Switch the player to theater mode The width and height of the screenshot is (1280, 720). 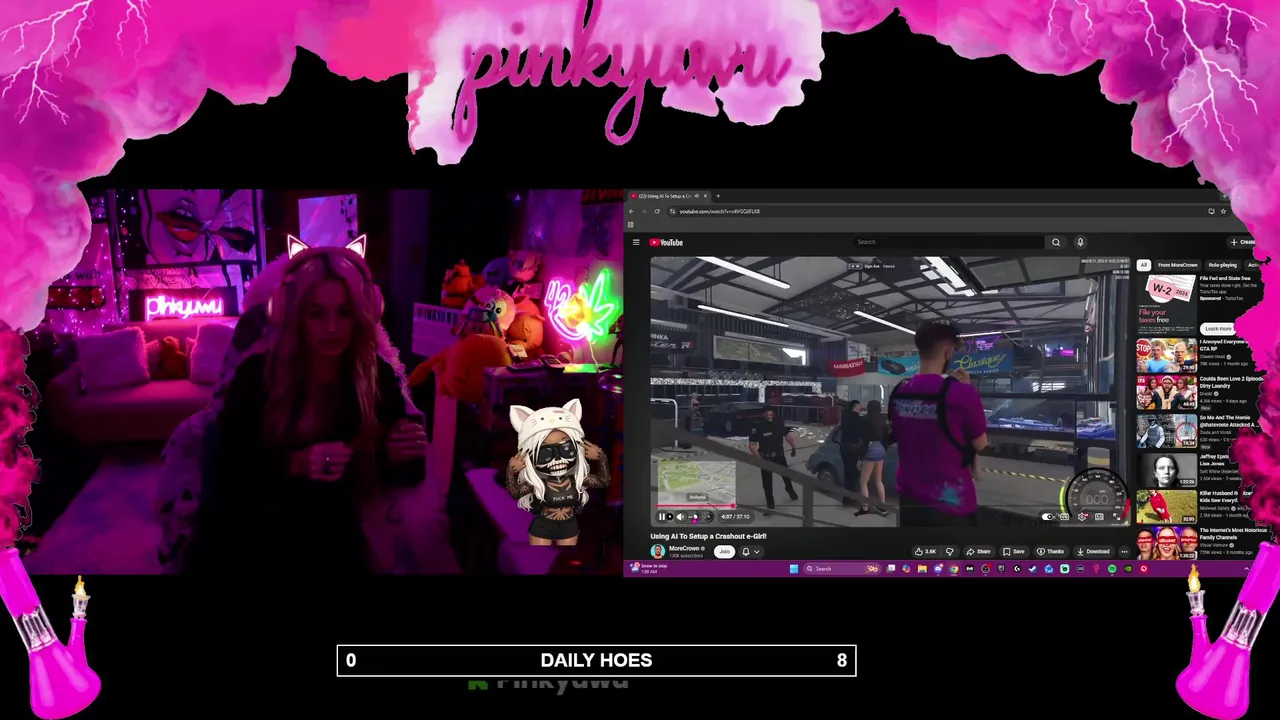click(x=1099, y=517)
